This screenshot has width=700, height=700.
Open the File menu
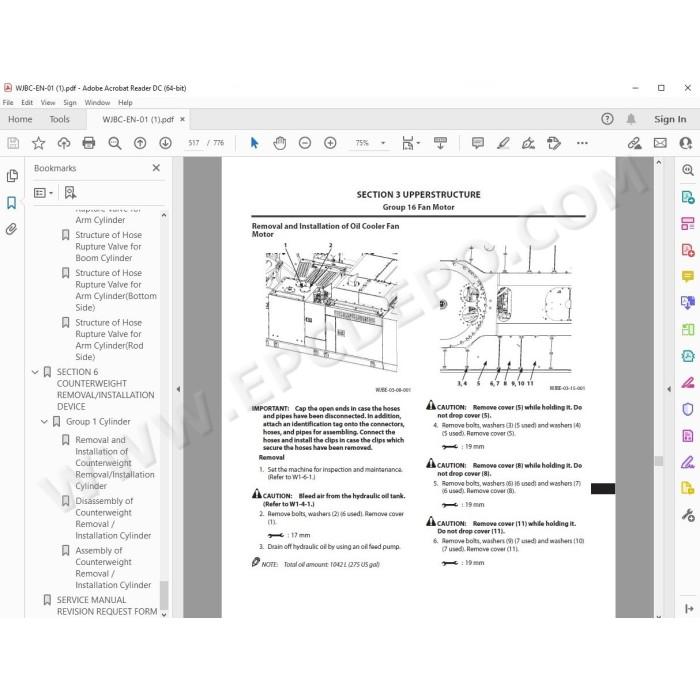[x=8, y=103]
